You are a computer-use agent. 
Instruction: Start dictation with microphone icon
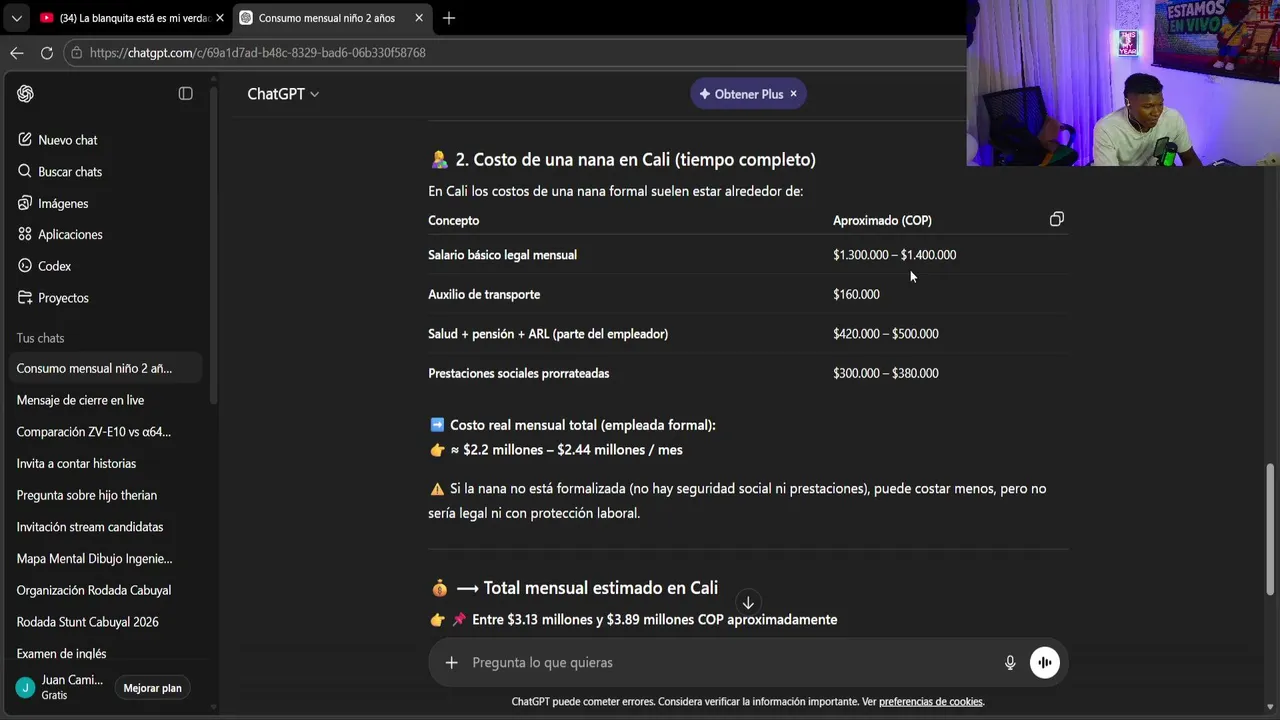coord(1010,662)
